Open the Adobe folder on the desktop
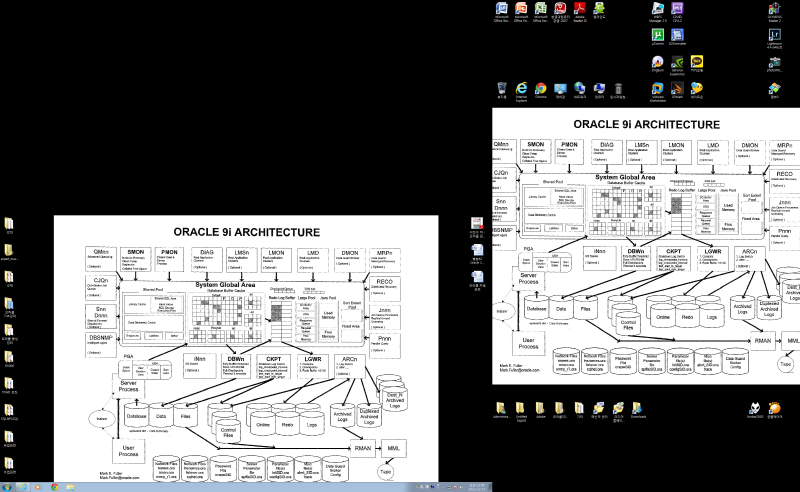Screen dimensions: 800x492 [x=540, y=410]
